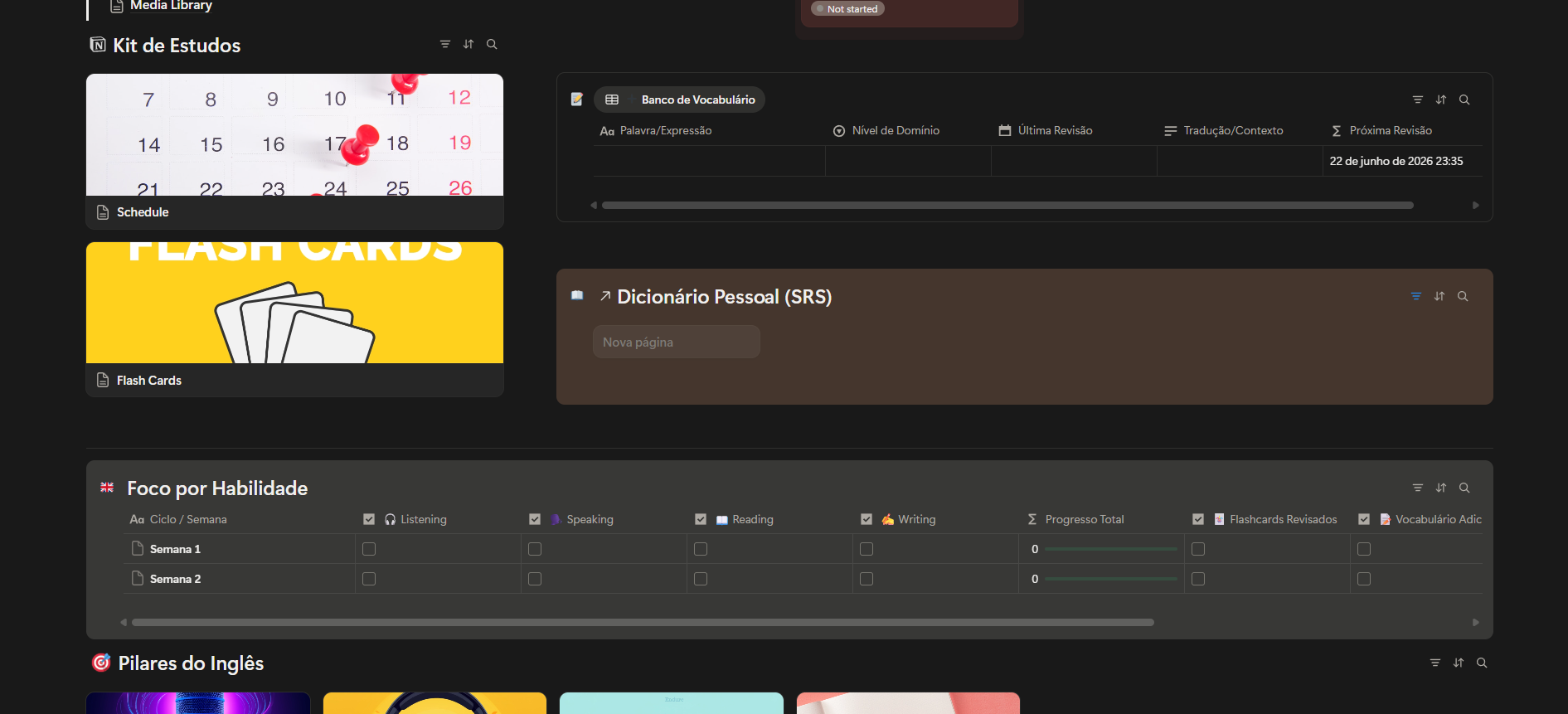The image size is (1568, 714).
Task: Click Banco de Vocabulário horizontal scrollbar
Action: pyautogui.click(x=1007, y=205)
